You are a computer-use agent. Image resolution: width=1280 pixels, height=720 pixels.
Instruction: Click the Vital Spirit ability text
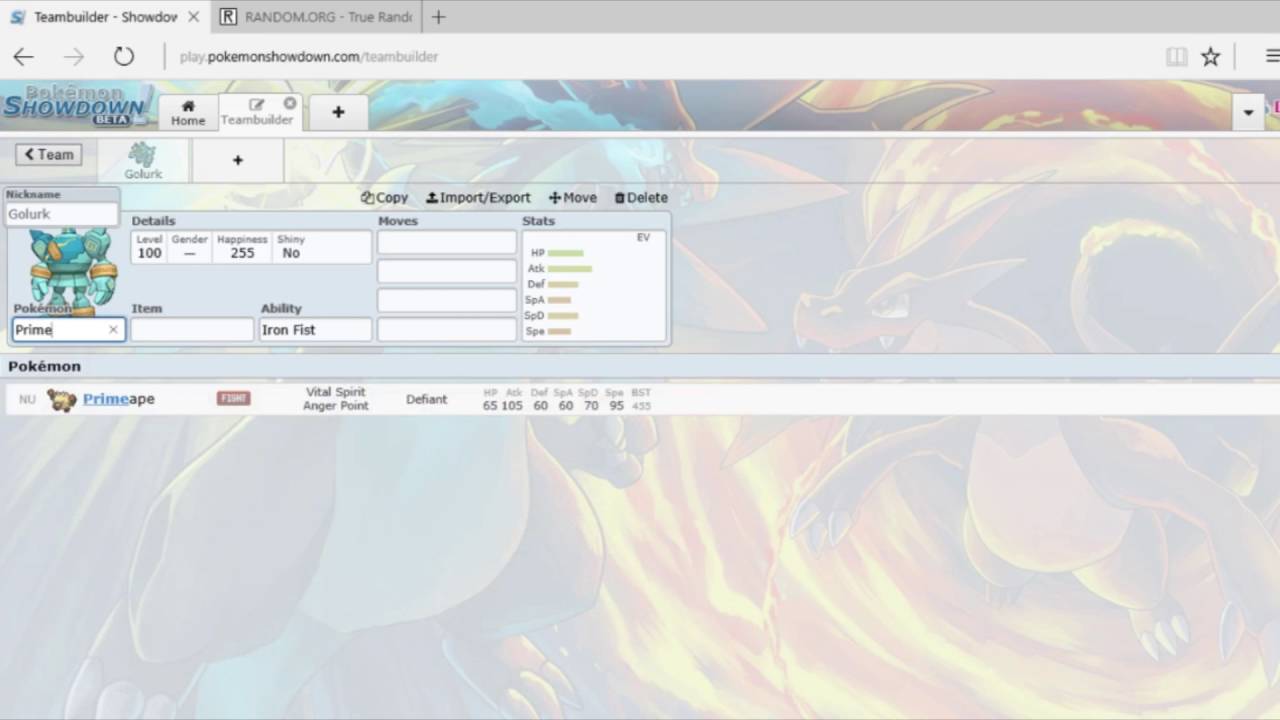336,392
